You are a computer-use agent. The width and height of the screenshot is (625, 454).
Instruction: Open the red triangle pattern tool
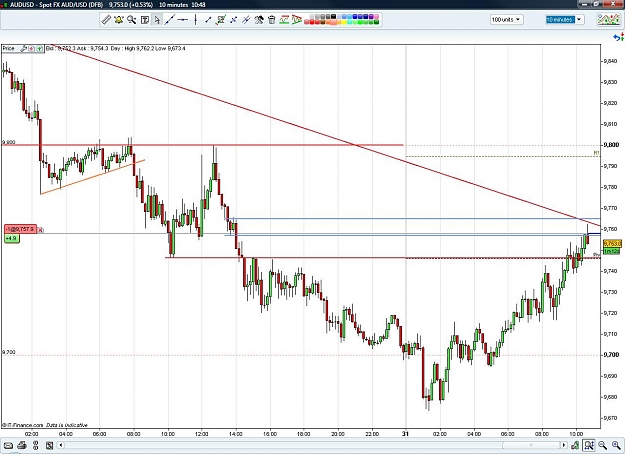click(297, 20)
